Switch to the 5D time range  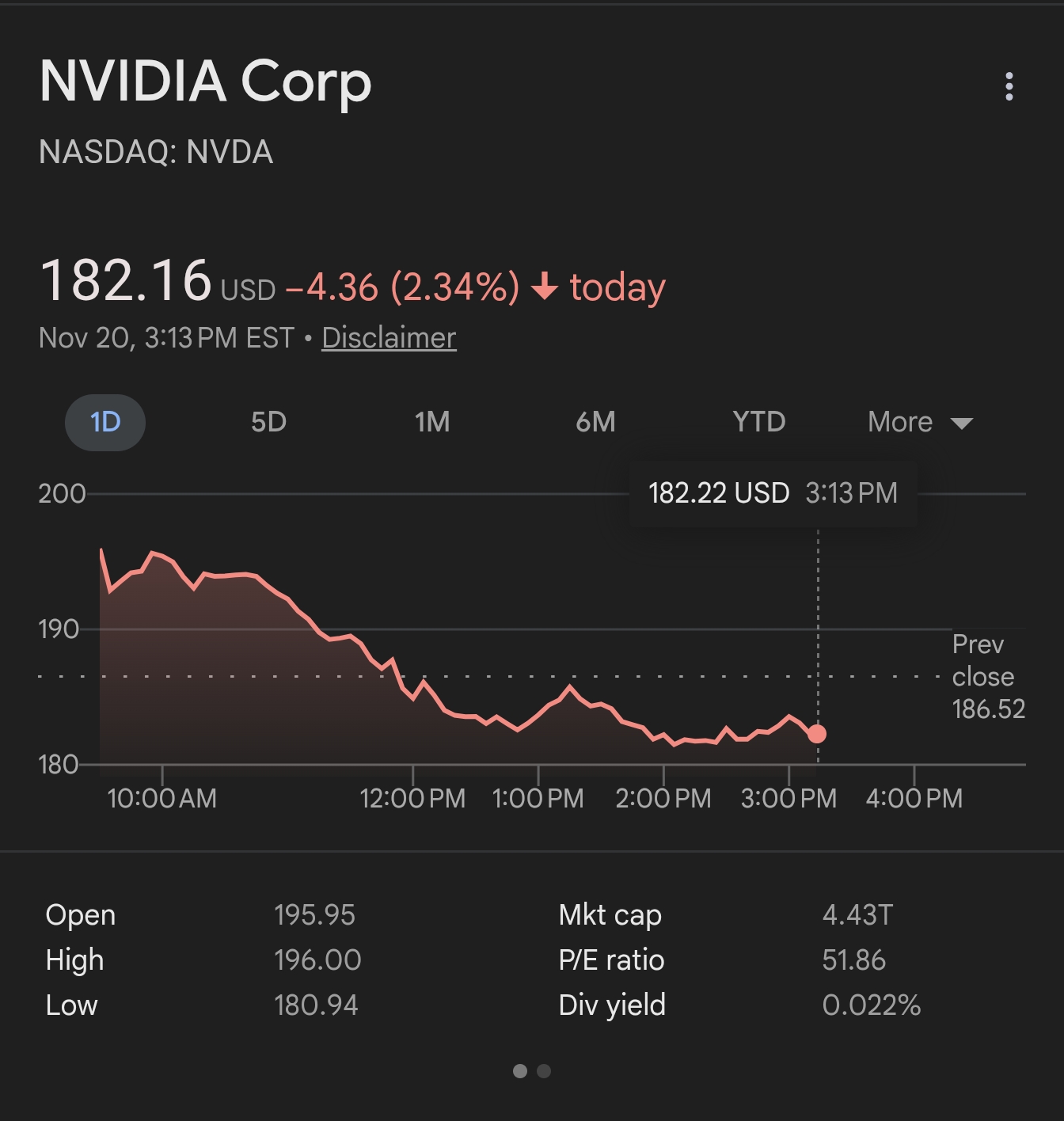click(268, 422)
